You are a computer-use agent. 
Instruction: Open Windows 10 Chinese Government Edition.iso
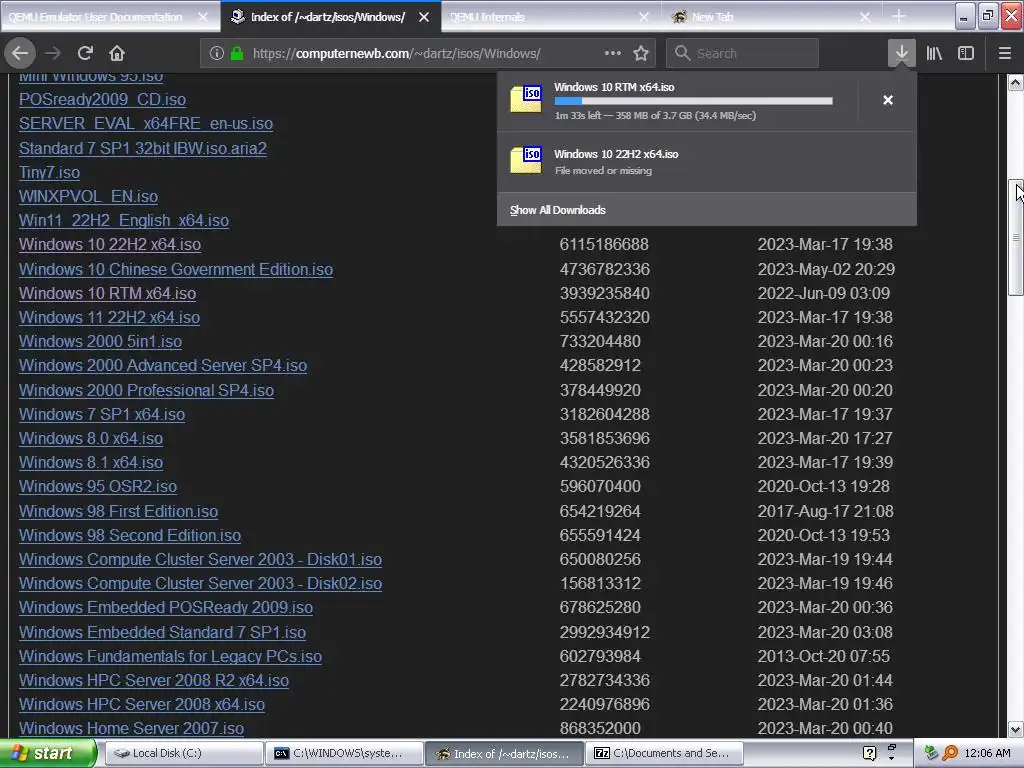(x=176, y=269)
